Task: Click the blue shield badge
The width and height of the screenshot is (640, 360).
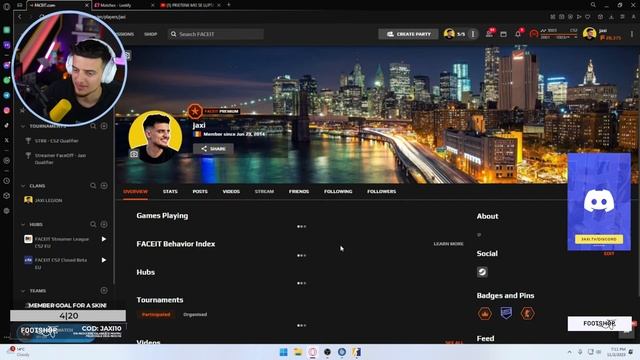Action: 506,313
